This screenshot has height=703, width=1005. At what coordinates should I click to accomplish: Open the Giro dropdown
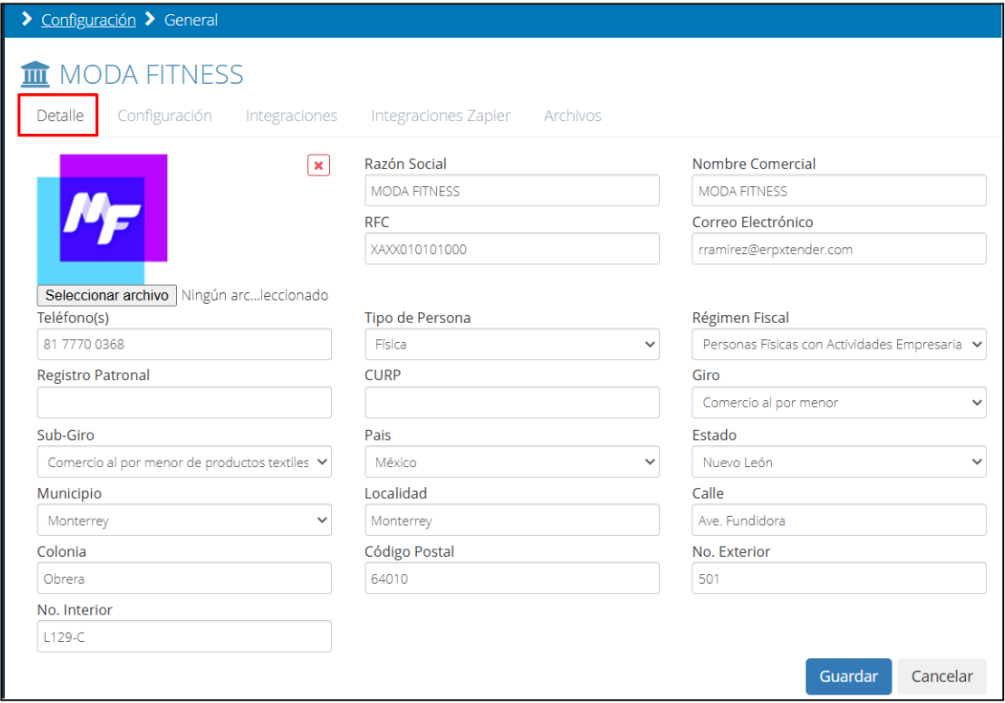coord(839,402)
